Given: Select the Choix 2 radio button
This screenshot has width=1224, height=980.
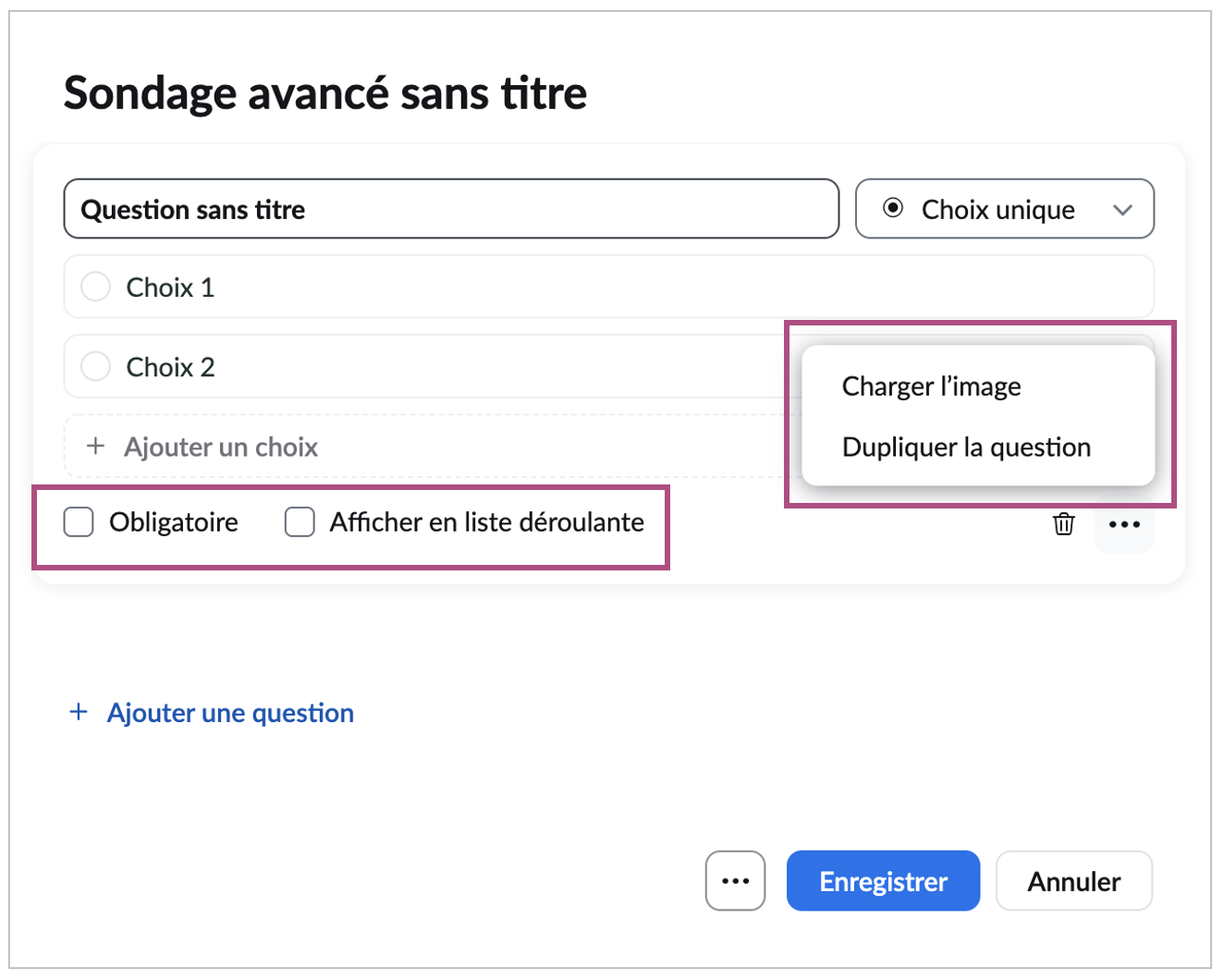Looking at the screenshot, I should pyautogui.click(x=96, y=367).
